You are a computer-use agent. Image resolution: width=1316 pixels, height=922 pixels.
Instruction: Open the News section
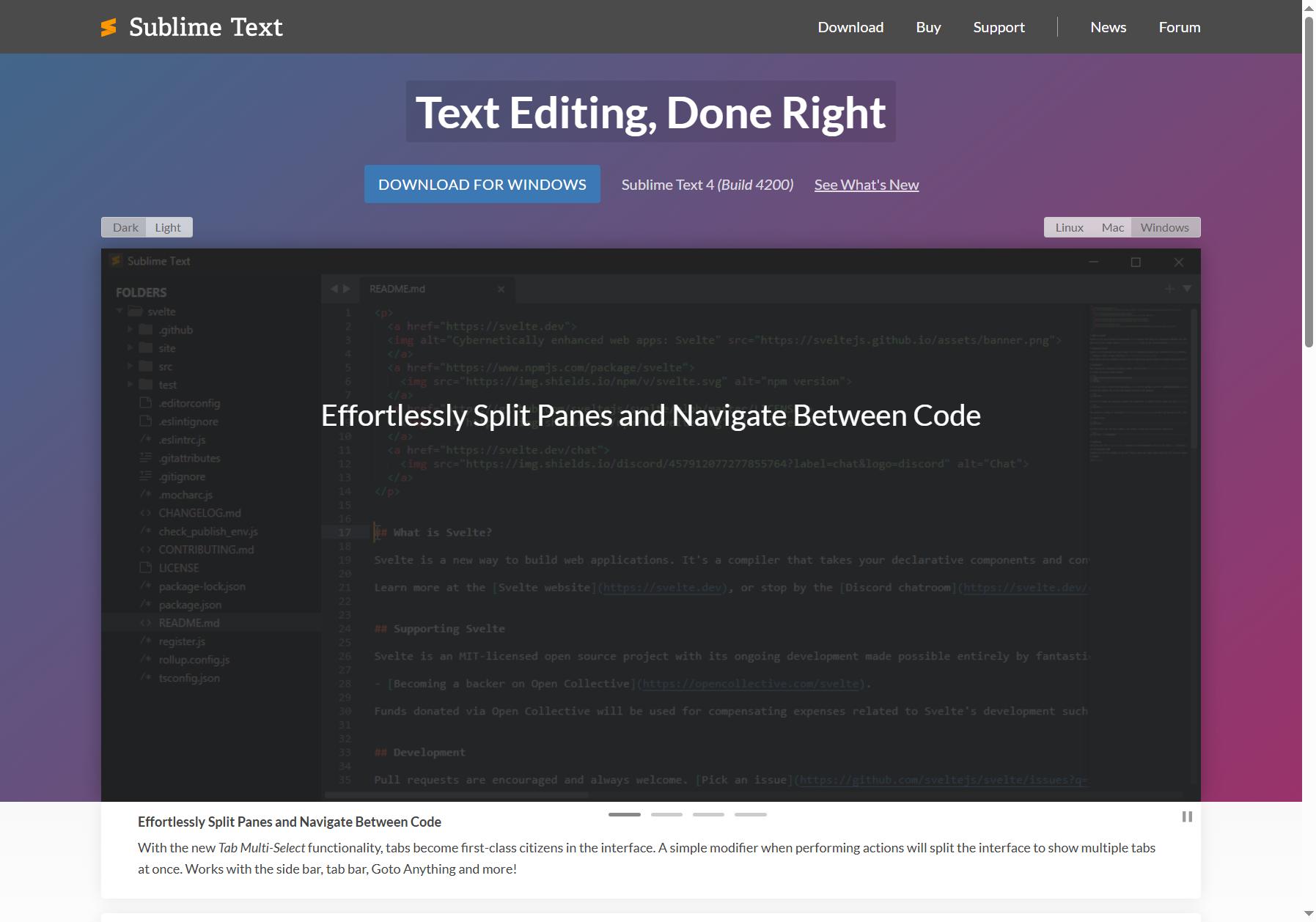point(1108,27)
